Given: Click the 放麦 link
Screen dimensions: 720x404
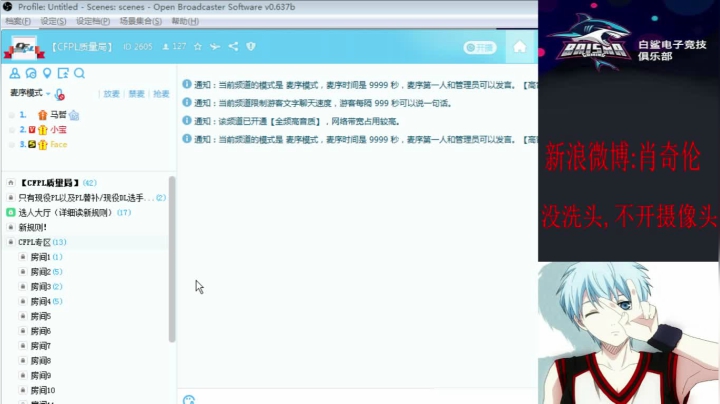Looking at the screenshot, I should coord(111,94).
